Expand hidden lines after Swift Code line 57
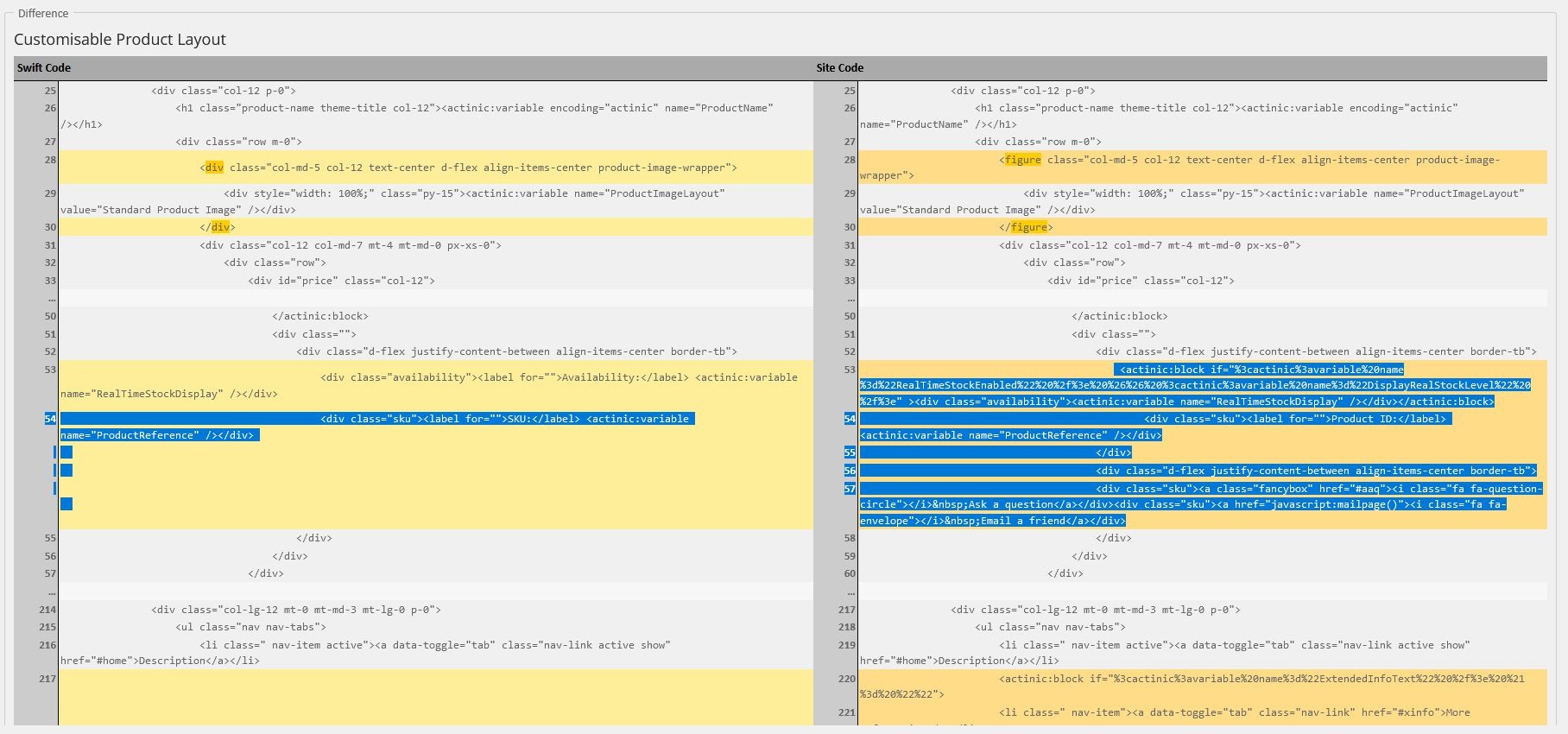Viewport: 1568px width, 734px height. (52, 592)
